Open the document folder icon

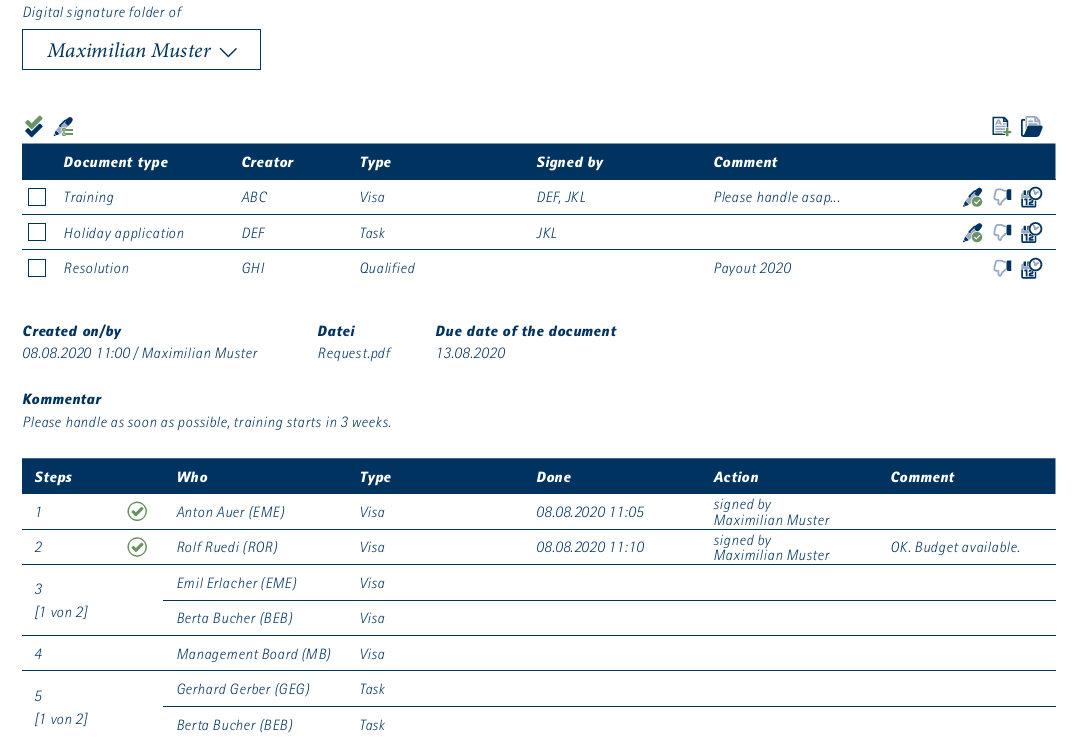point(1031,126)
